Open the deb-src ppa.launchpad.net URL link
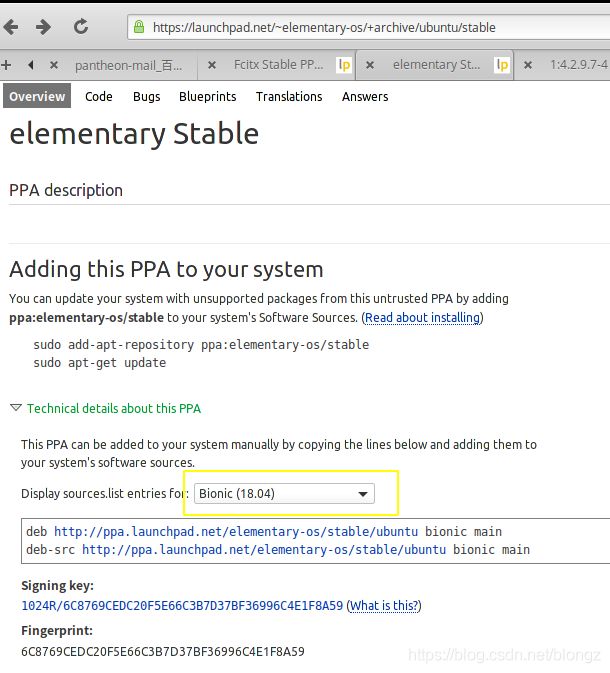610x673 pixels. (x=264, y=549)
